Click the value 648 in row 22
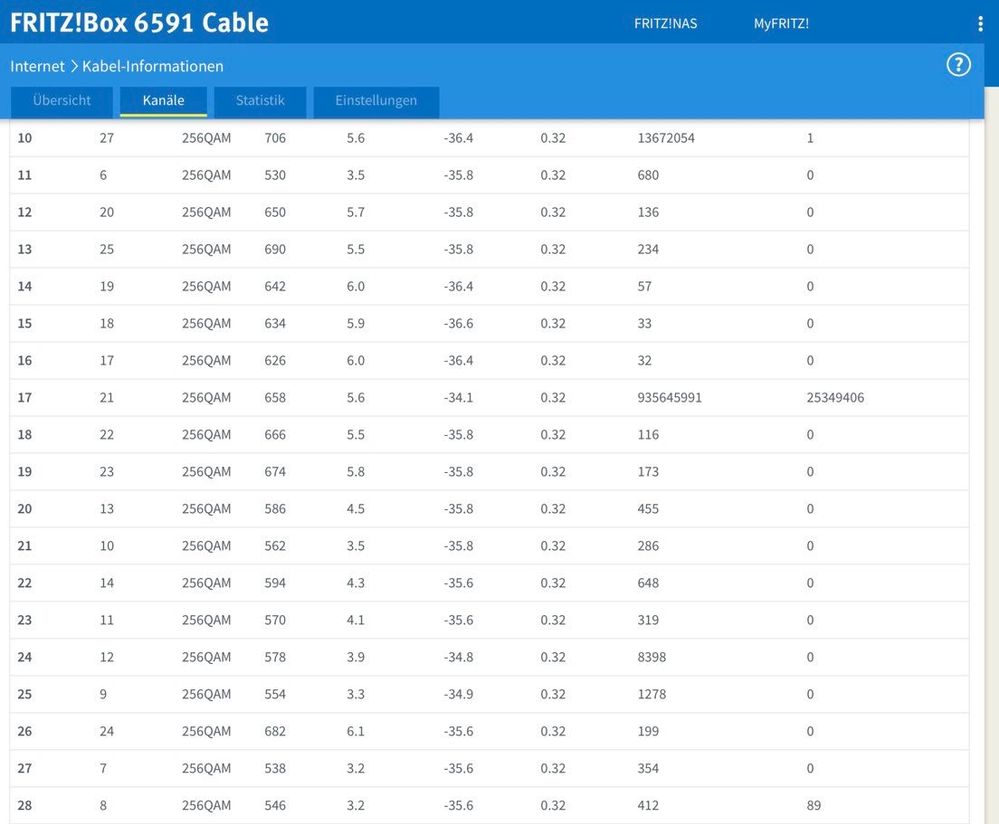Image resolution: width=999 pixels, height=824 pixels. click(648, 583)
